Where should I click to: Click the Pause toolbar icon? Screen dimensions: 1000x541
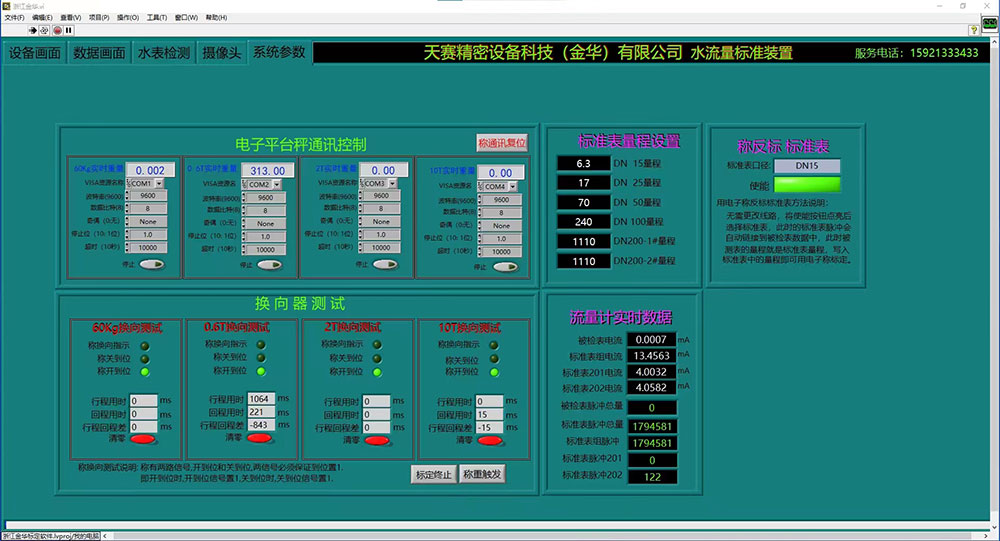[x=69, y=30]
